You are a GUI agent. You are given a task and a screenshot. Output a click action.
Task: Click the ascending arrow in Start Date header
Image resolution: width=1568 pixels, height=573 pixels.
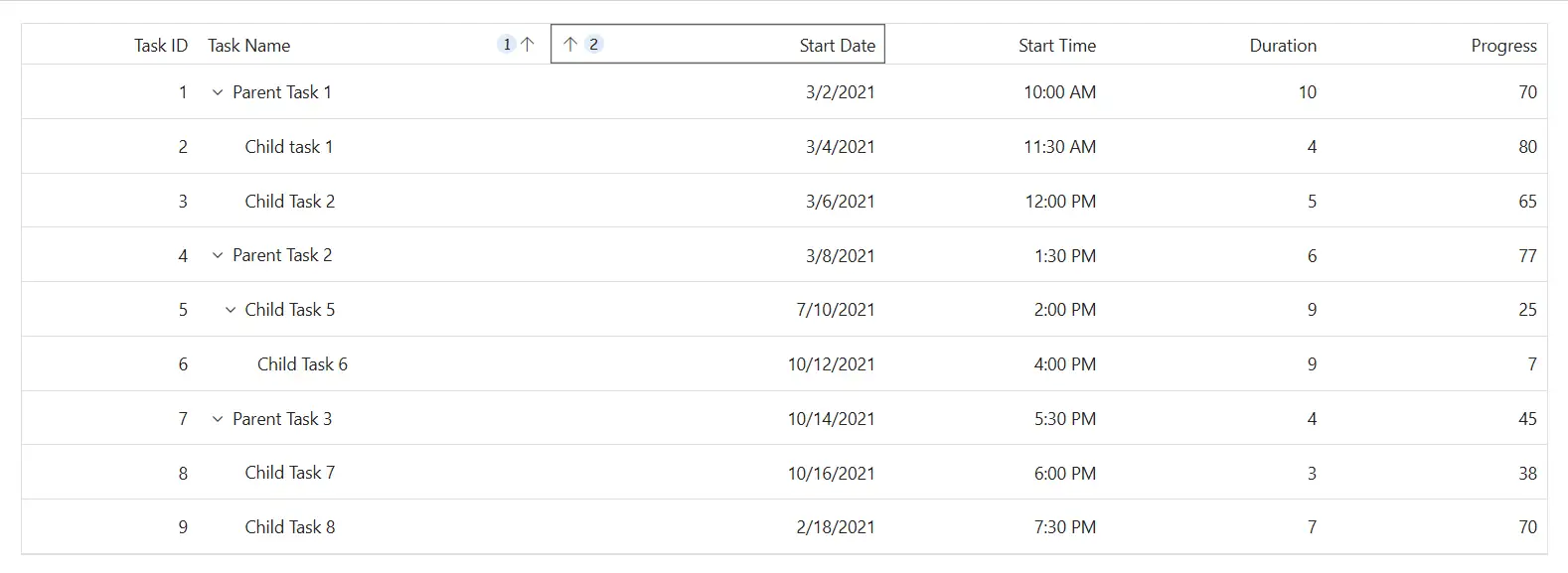pyautogui.click(x=570, y=44)
